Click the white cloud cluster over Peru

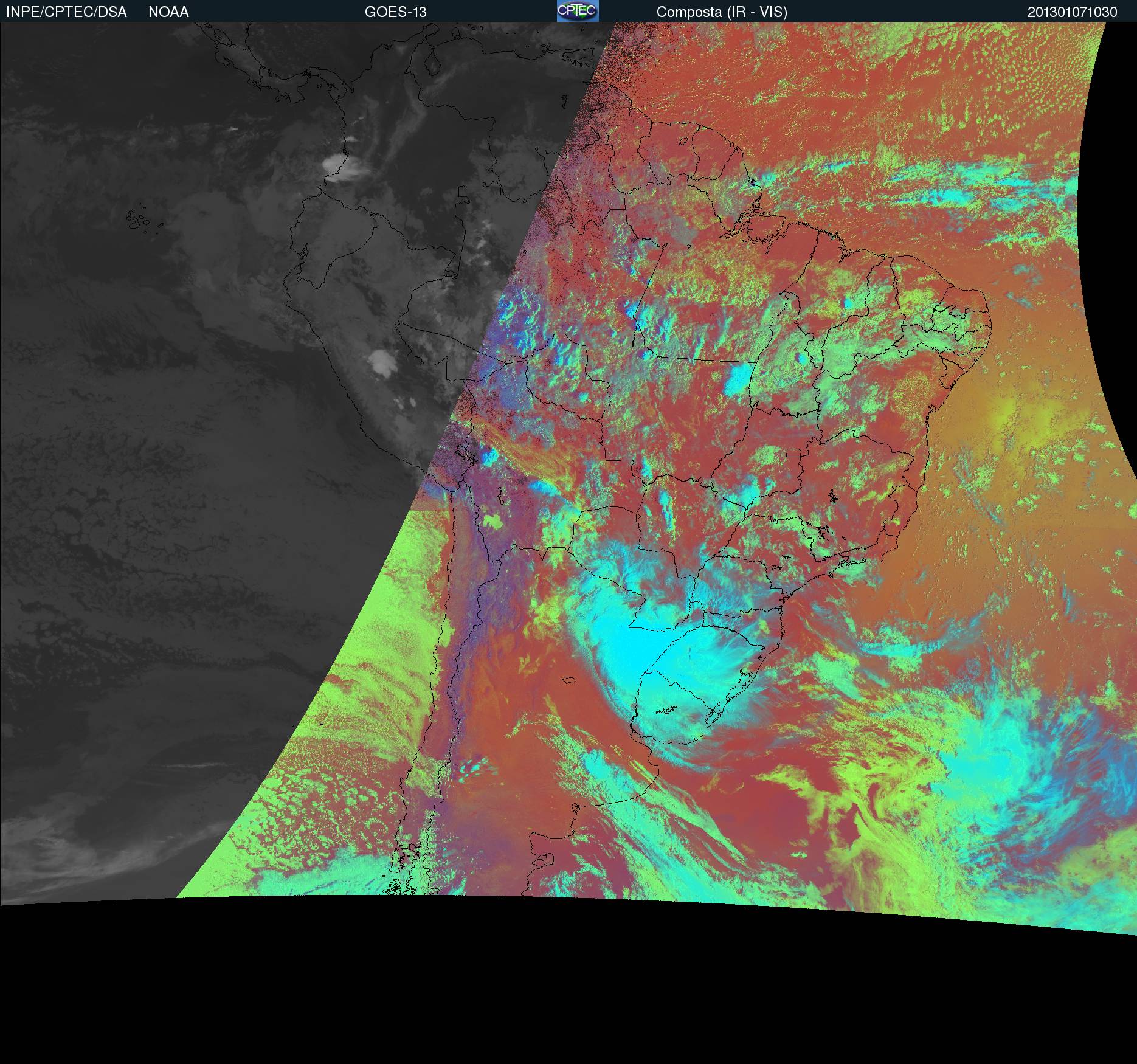pos(382,361)
